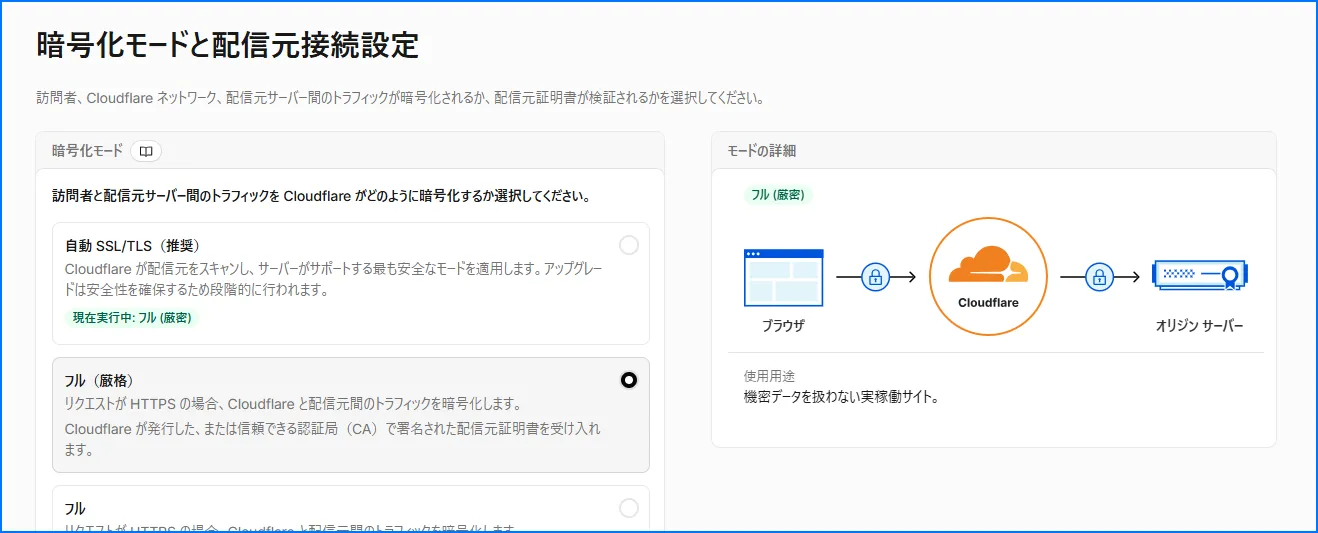
Task: Click the lock icon between browser and Cloudflare
Action: tap(876, 277)
